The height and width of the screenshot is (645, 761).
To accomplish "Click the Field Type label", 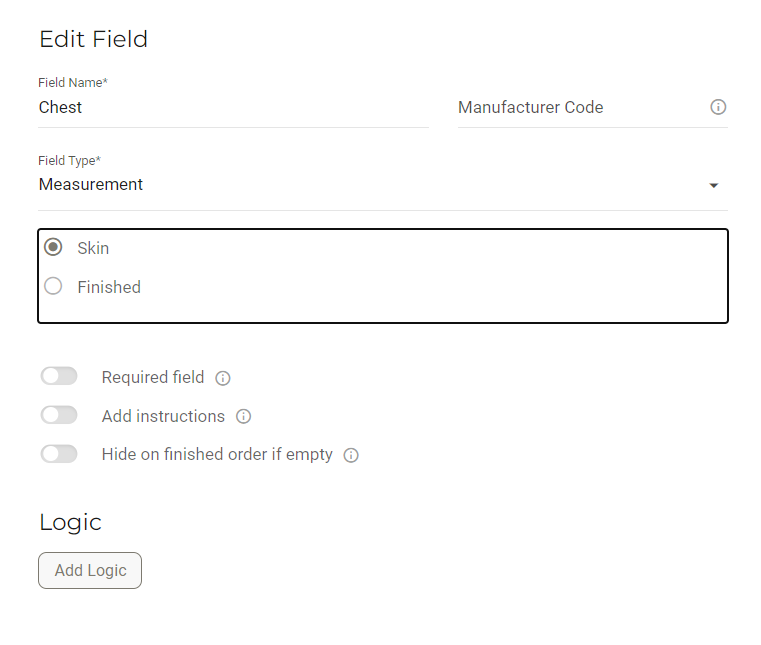I will coord(69,160).
